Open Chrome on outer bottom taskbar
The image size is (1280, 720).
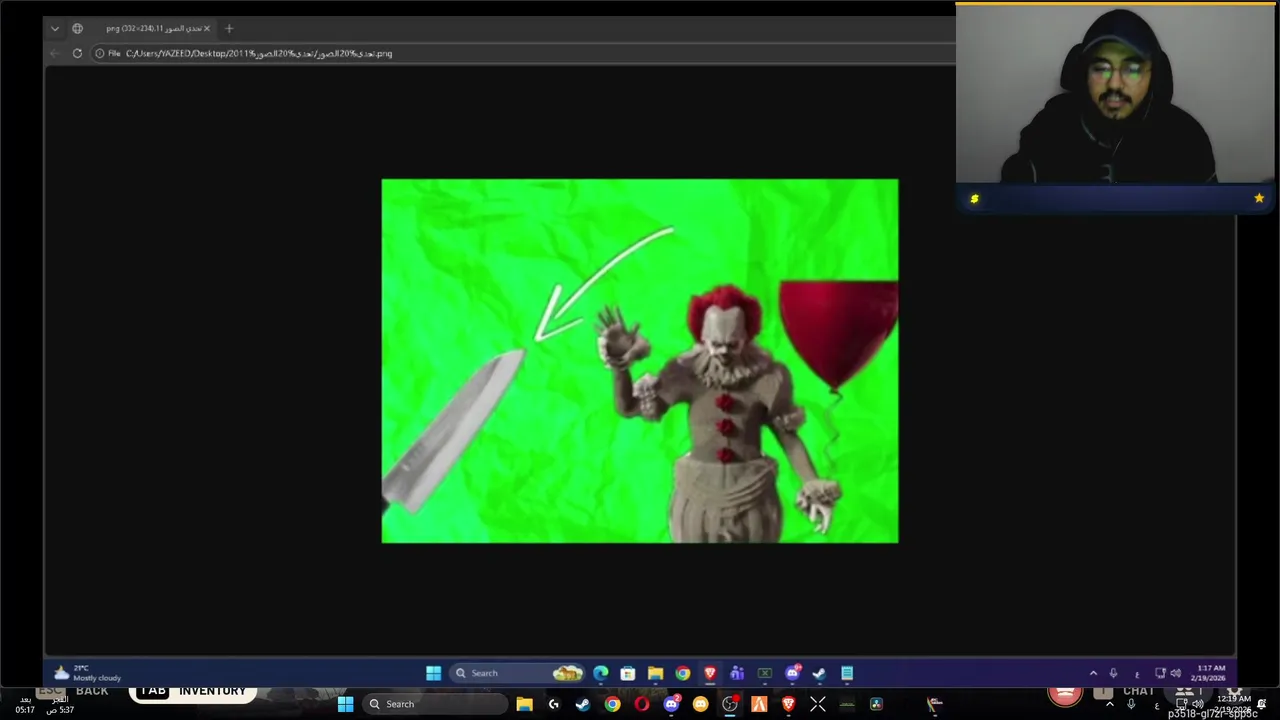tap(612, 704)
